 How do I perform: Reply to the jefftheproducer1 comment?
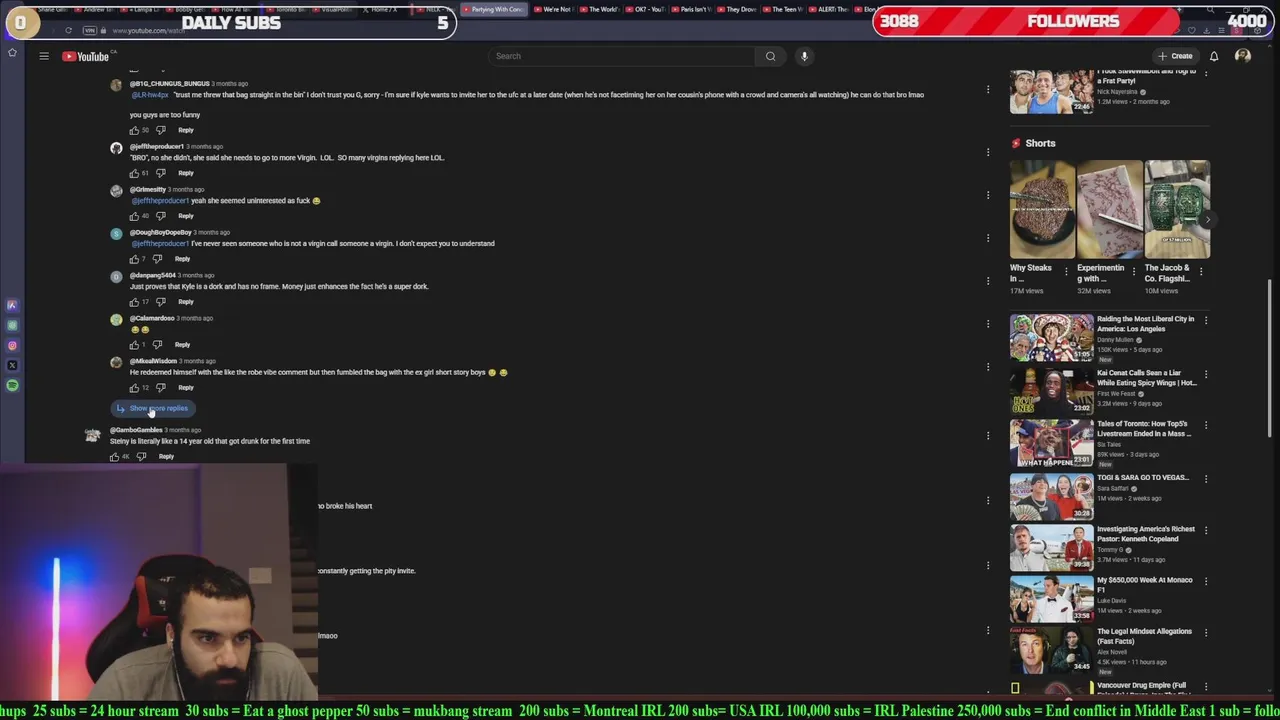[x=186, y=173]
